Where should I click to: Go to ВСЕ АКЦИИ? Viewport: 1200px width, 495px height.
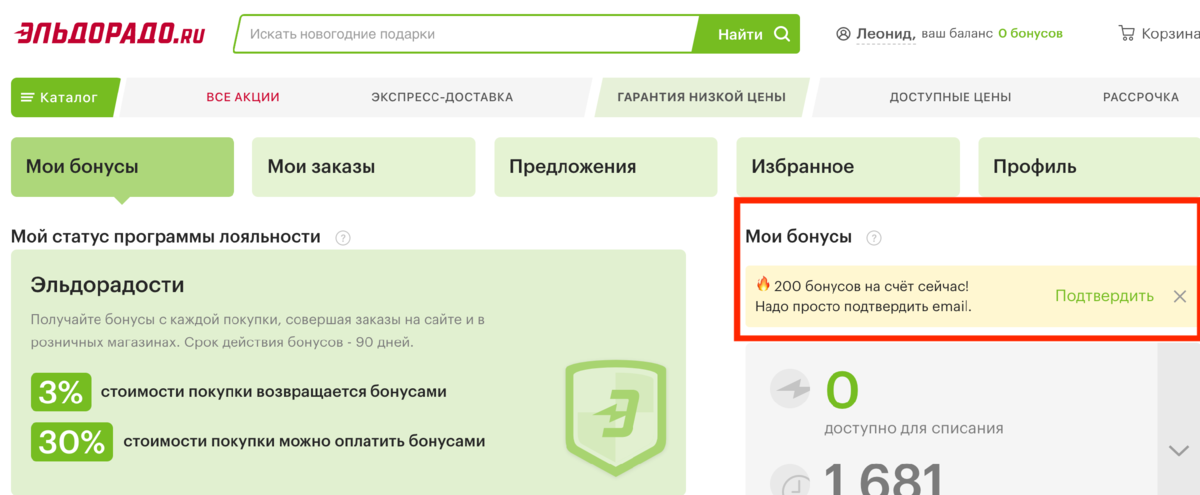click(243, 97)
